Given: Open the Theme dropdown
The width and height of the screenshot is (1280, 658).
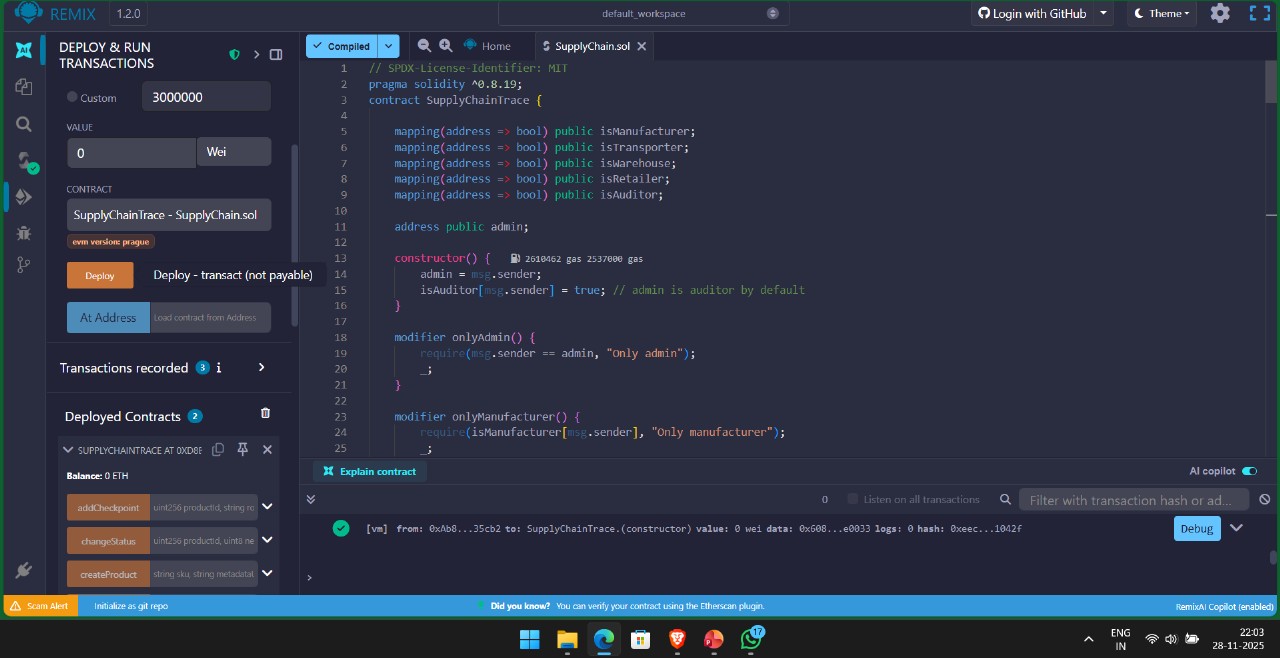Looking at the screenshot, I should click(x=1163, y=13).
